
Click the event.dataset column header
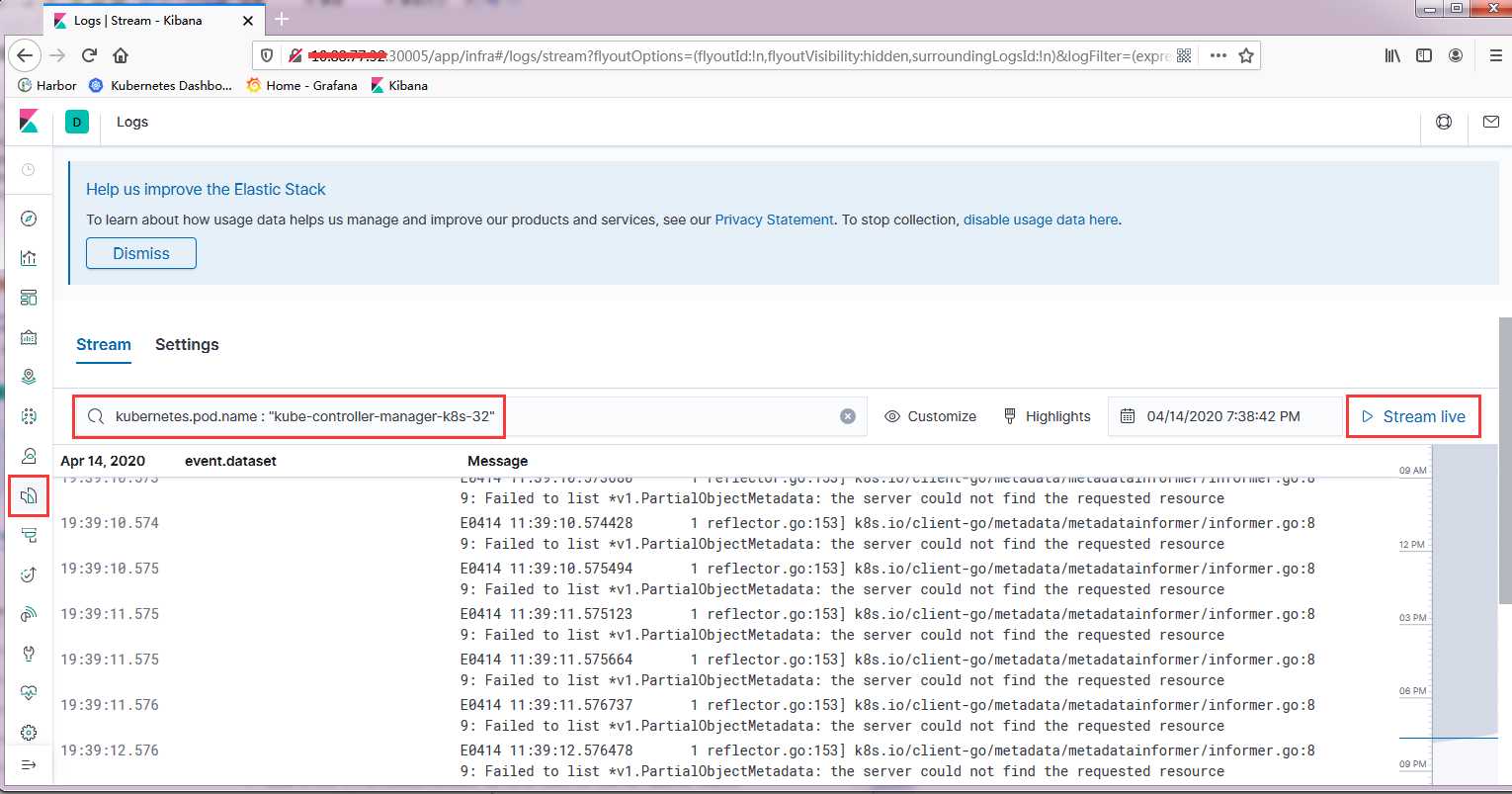231,461
